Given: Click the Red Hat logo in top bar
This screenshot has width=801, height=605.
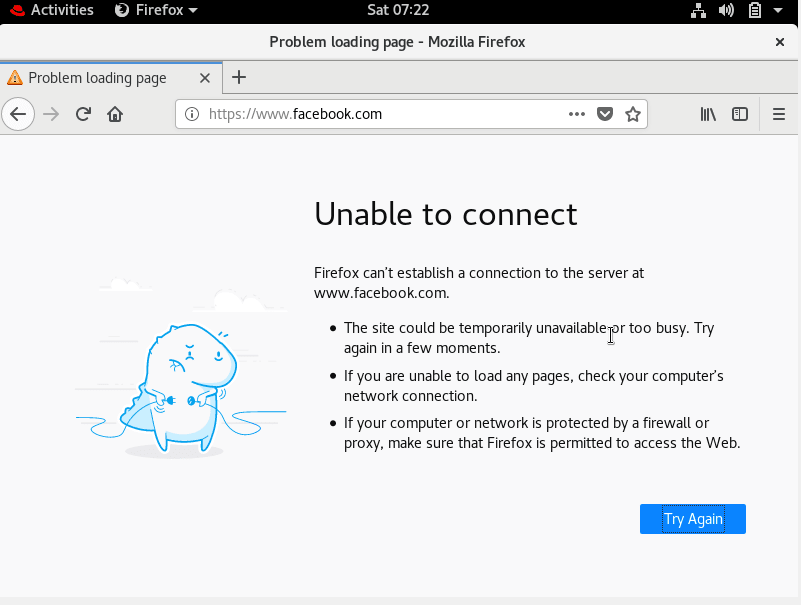Looking at the screenshot, I should (17, 10).
